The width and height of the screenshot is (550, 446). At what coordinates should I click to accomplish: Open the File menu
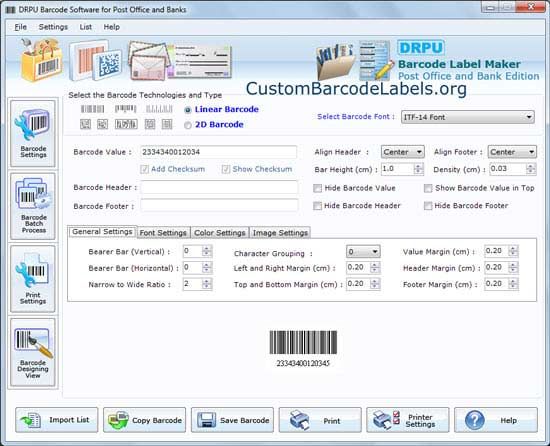click(x=21, y=27)
